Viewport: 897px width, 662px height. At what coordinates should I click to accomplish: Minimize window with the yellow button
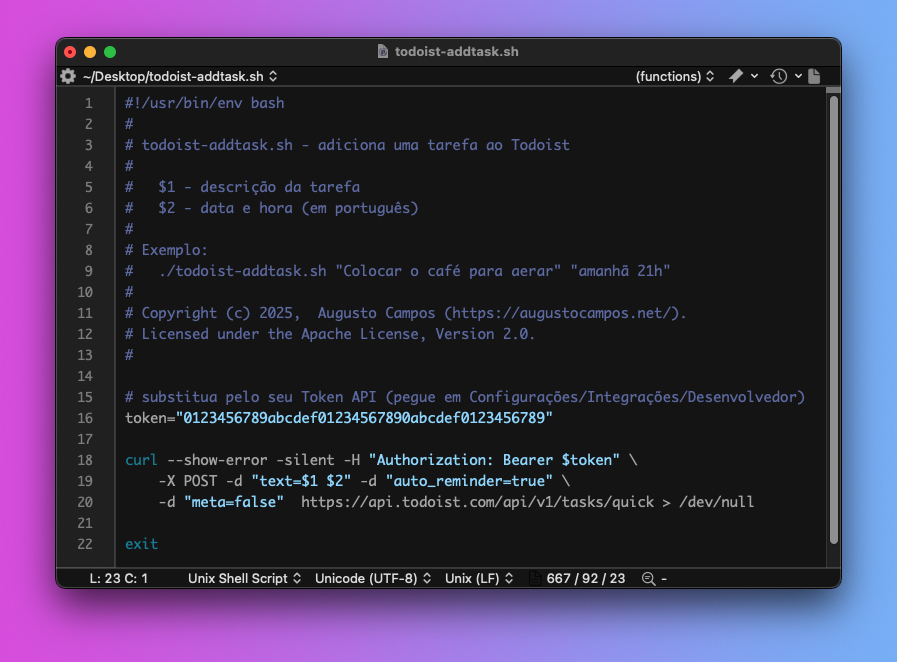point(90,52)
